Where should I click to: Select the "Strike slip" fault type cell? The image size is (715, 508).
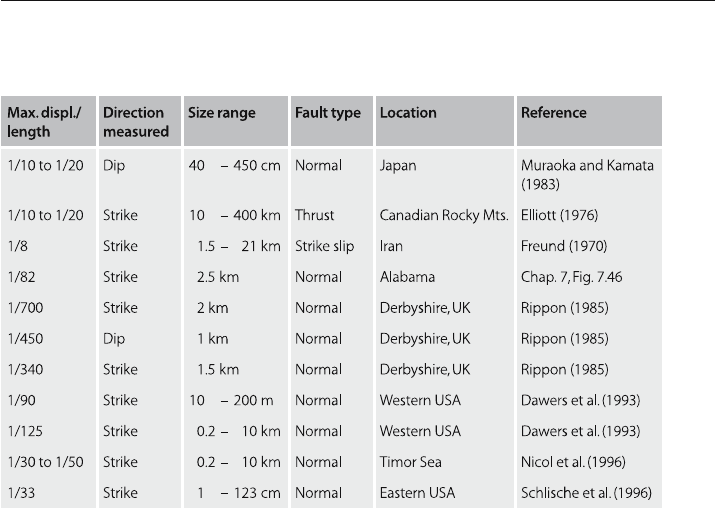[x=324, y=246]
